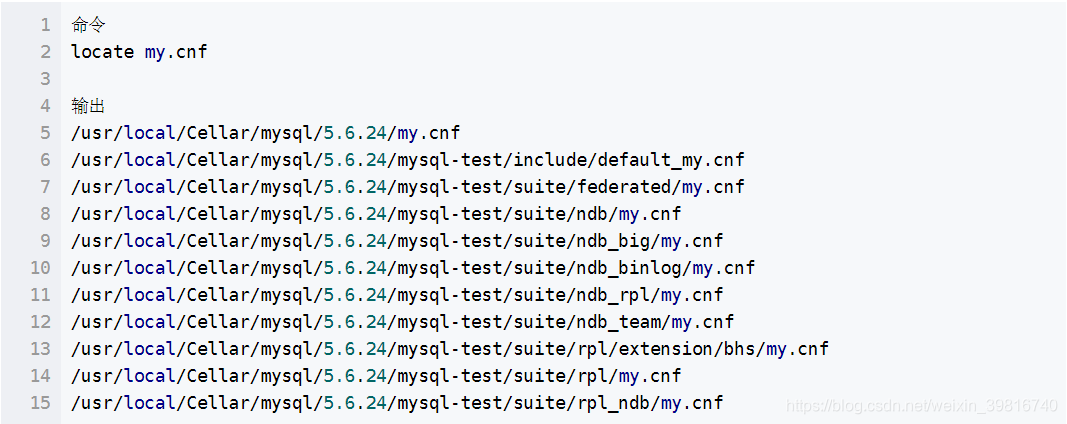Click line number 9 in the gutter
The image size is (1067, 424).
coord(46,240)
